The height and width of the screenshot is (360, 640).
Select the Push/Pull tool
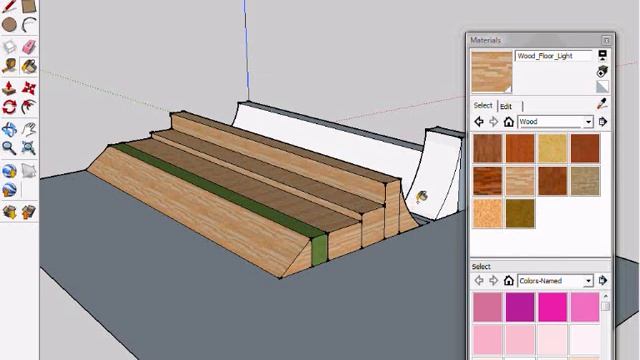click(9, 88)
